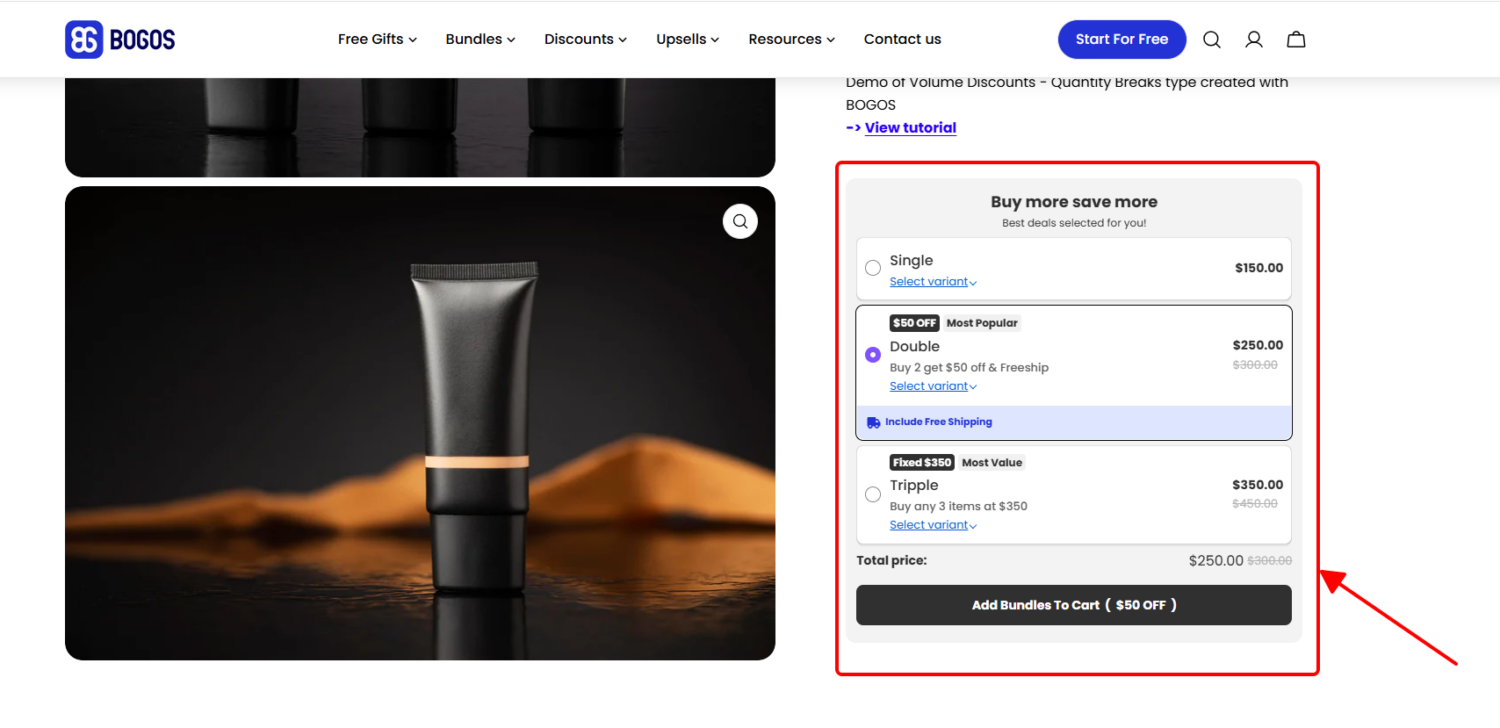This screenshot has width=1500, height=728.
Task: Open the site search icon
Action: click(x=1211, y=39)
